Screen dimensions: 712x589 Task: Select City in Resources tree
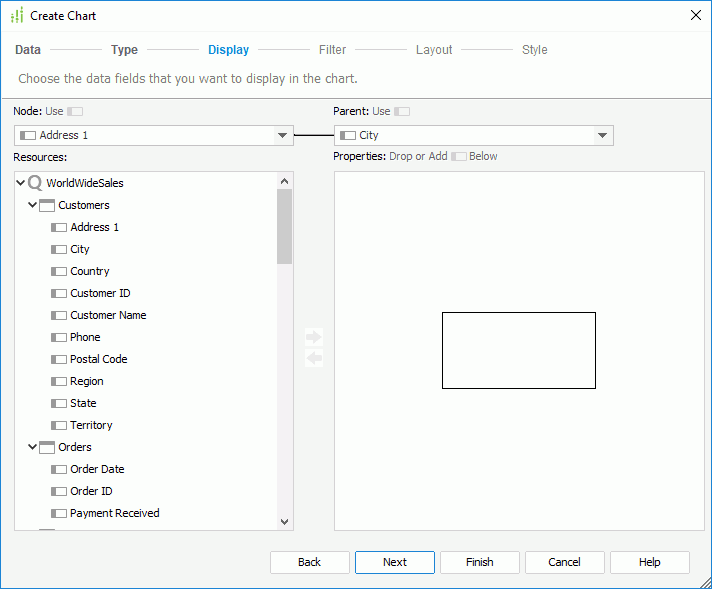click(80, 249)
